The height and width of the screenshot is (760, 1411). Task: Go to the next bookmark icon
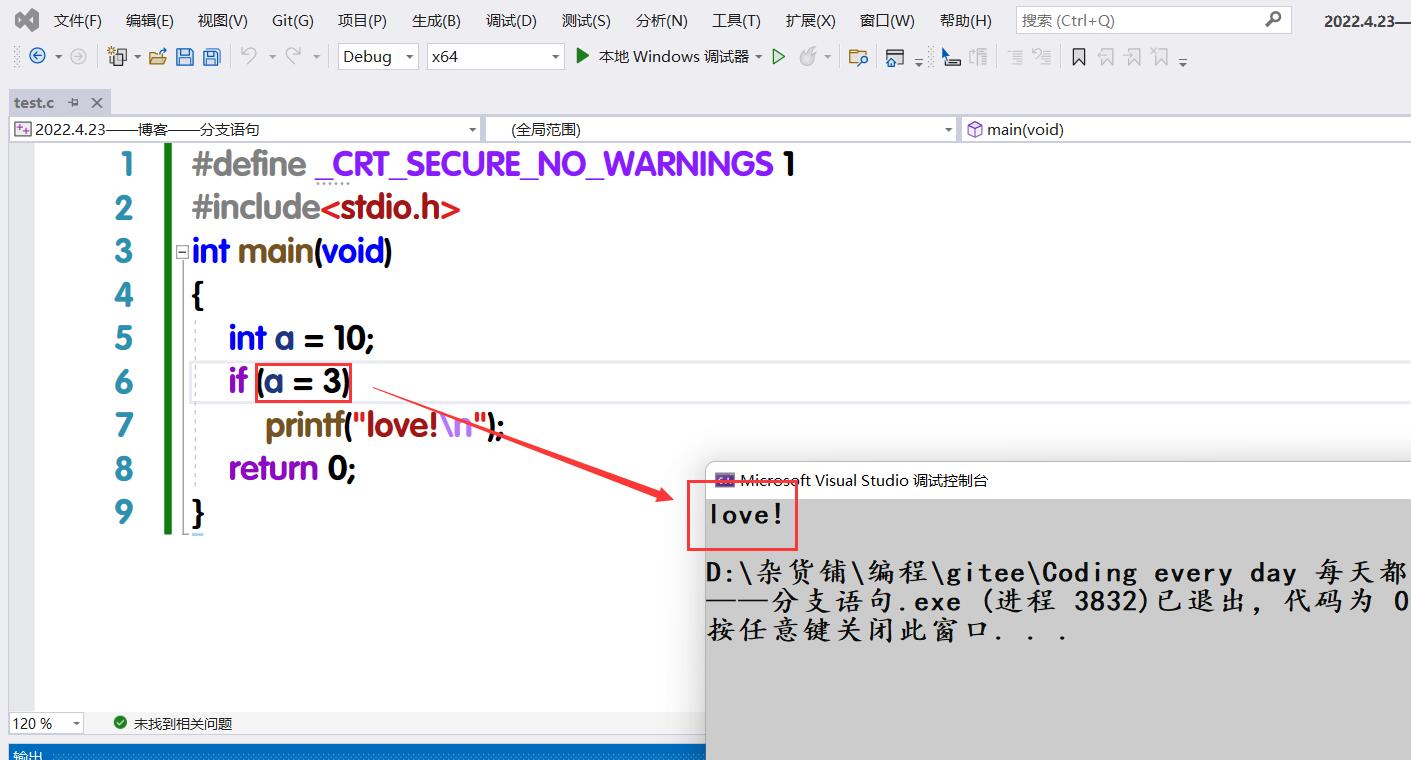tap(1132, 57)
